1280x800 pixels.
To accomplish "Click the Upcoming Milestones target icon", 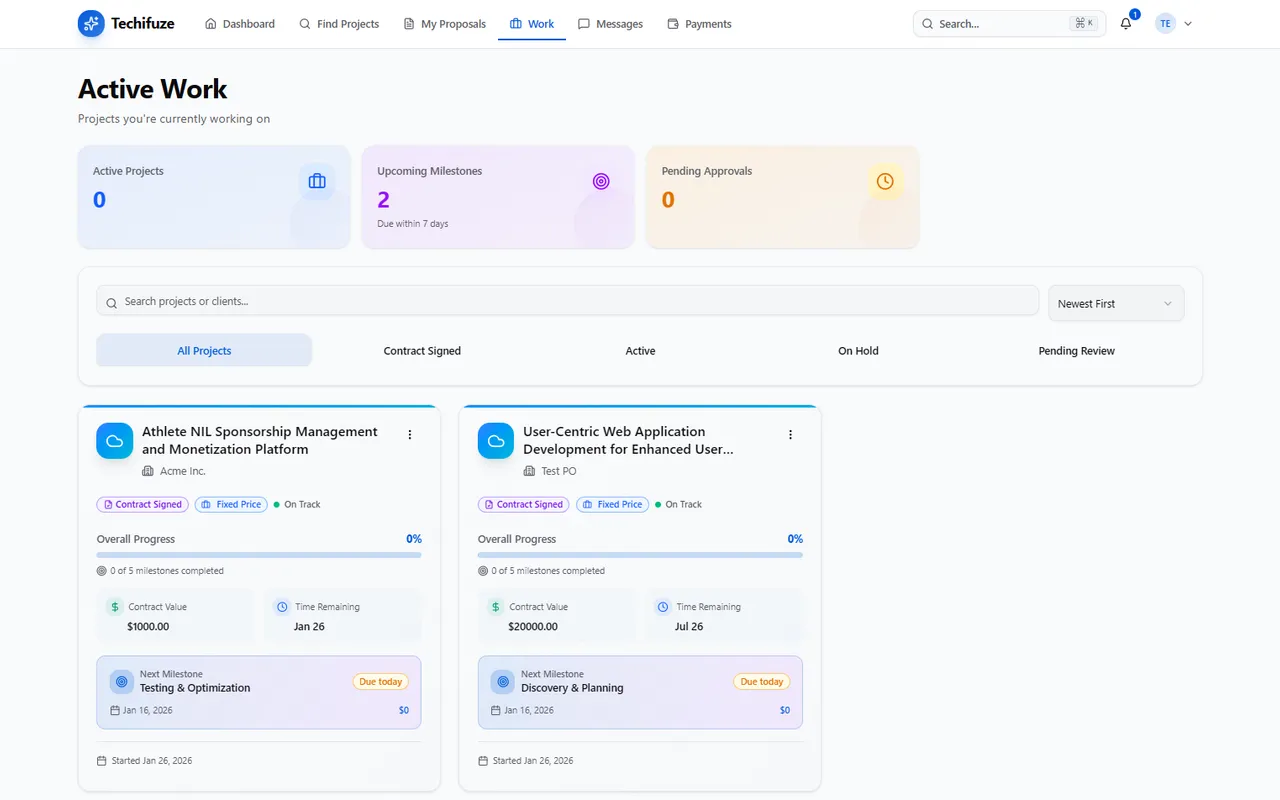I will [x=601, y=181].
